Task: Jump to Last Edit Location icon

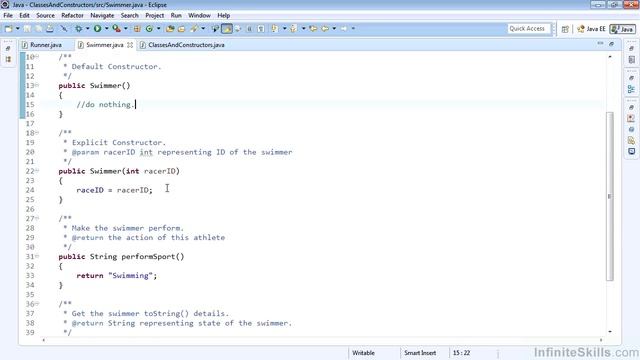Action: (x=313, y=29)
